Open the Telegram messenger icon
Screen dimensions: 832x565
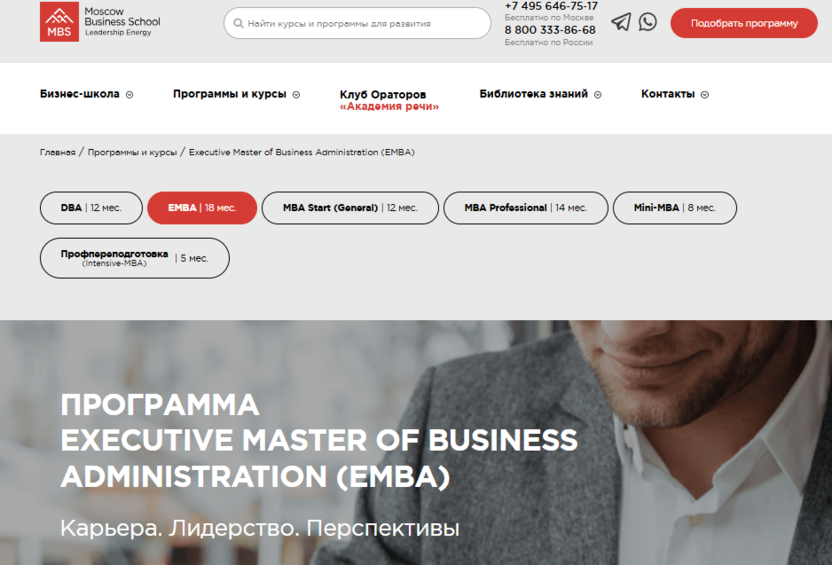click(621, 22)
